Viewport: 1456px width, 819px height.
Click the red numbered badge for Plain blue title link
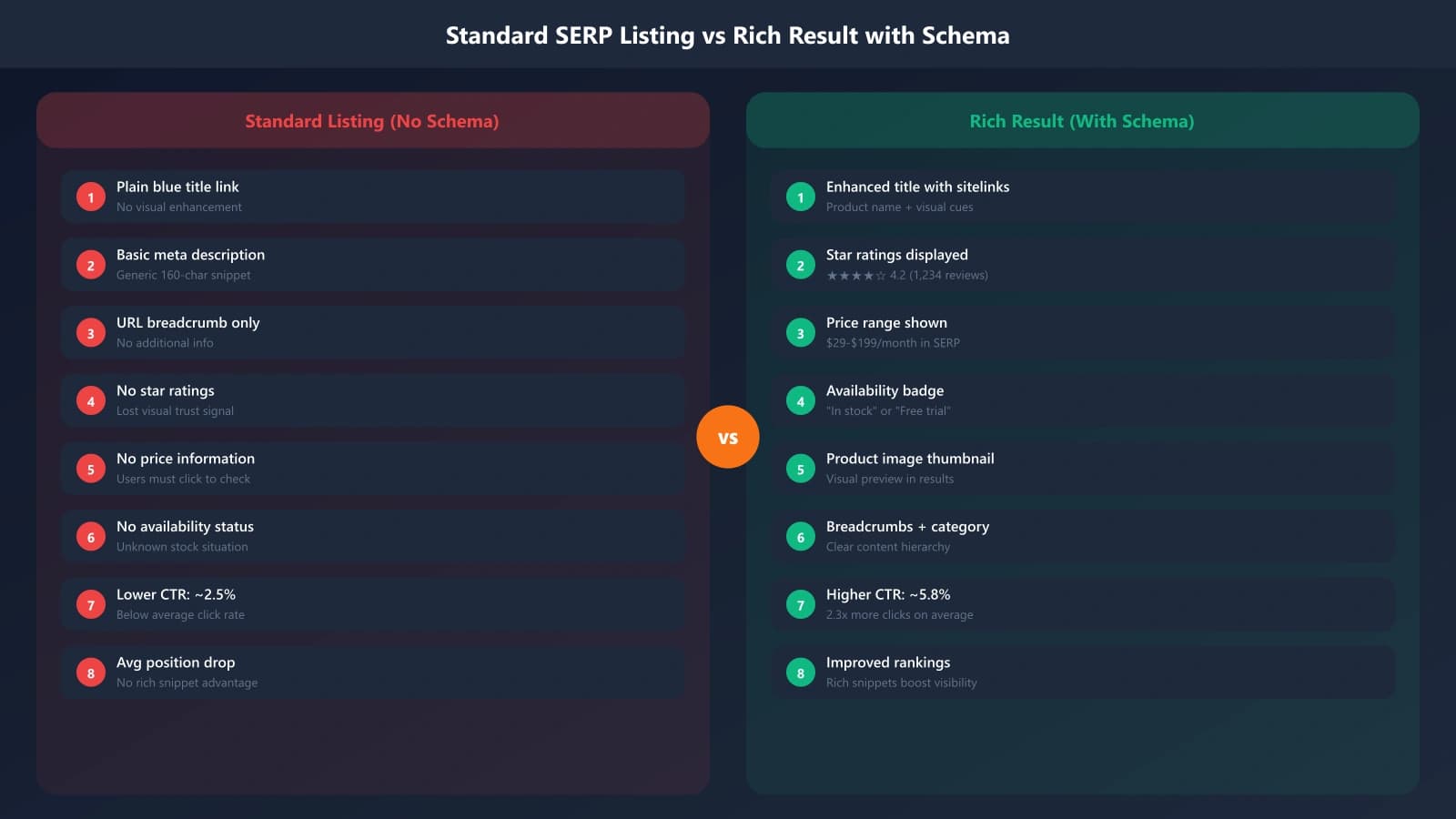[x=90, y=196]
